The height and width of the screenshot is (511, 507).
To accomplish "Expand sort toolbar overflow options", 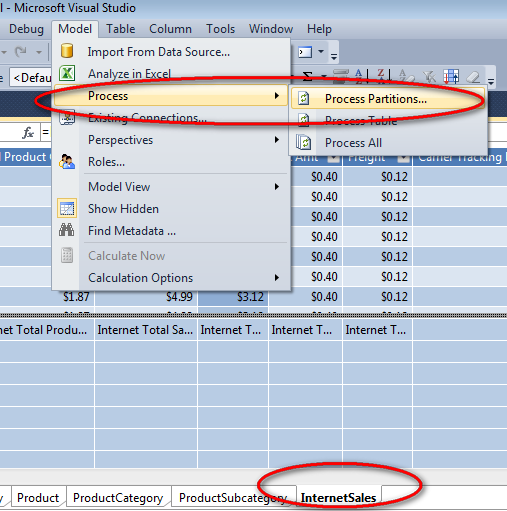I will (x=491, y=81).
